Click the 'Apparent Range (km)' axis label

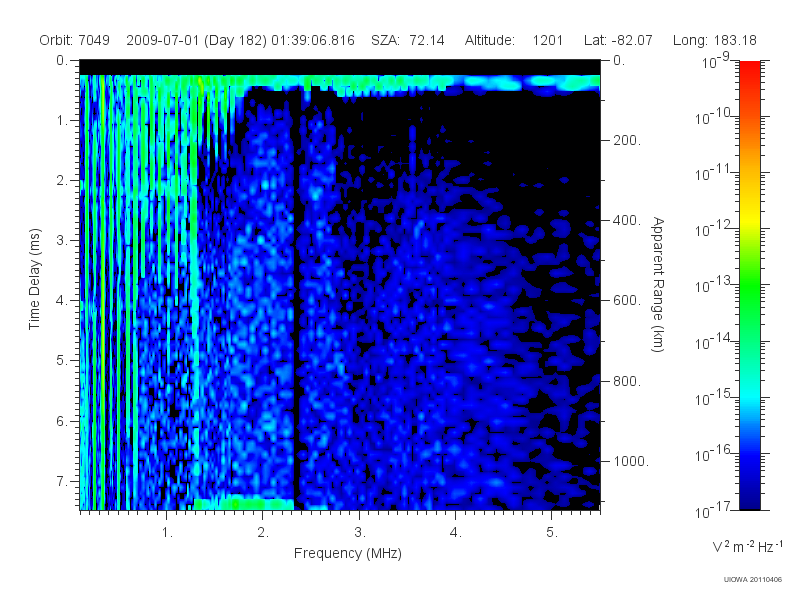658,284
